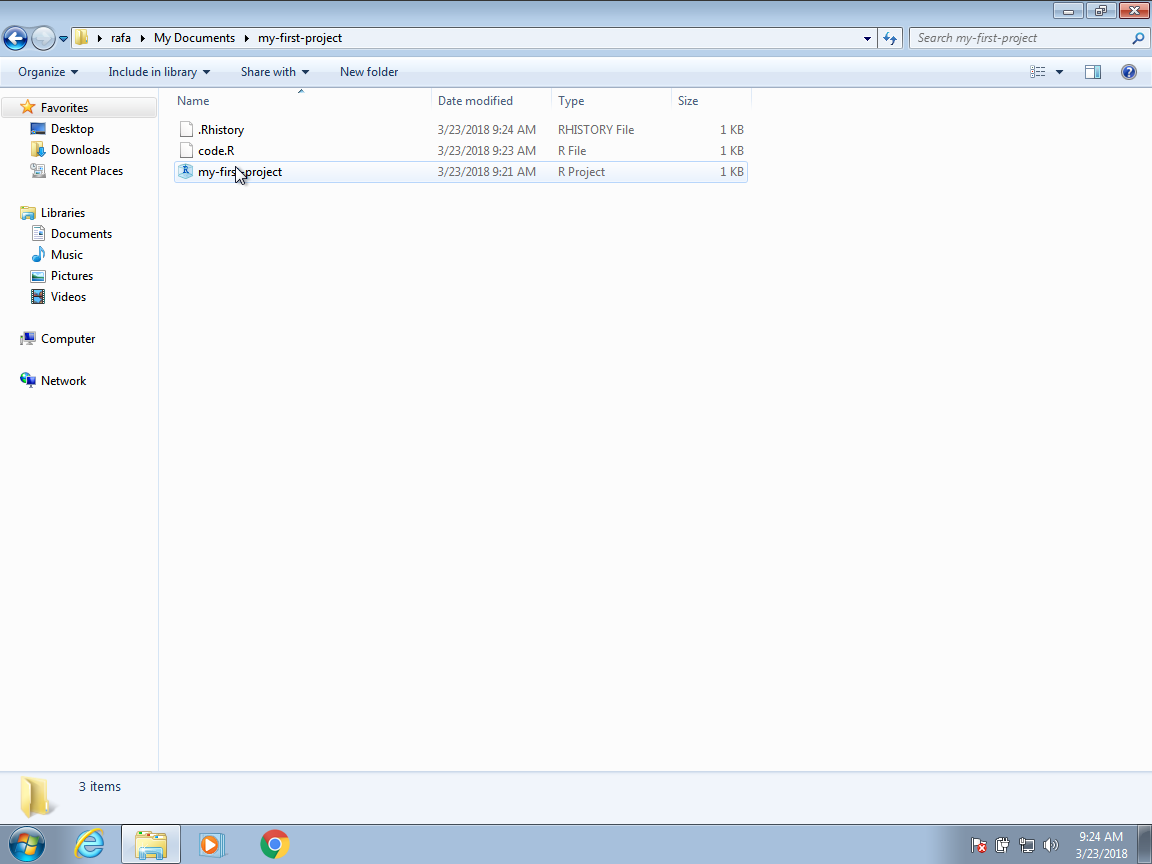Image resolution: width=1152 pixels, height=864 pixels.
Task: Refresh the folder view
Action: pyautogui.click(x=890, y=38)
